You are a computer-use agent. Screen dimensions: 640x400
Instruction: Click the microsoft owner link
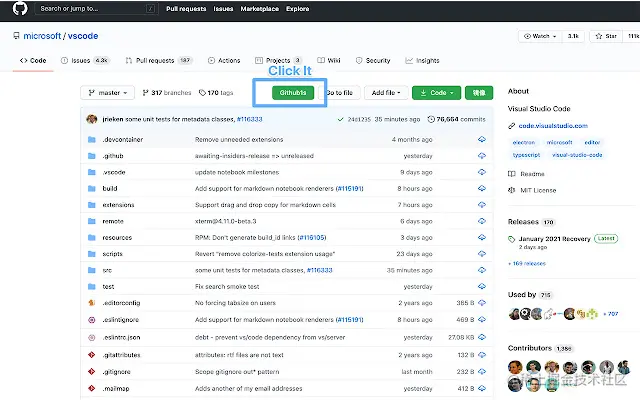42,36
